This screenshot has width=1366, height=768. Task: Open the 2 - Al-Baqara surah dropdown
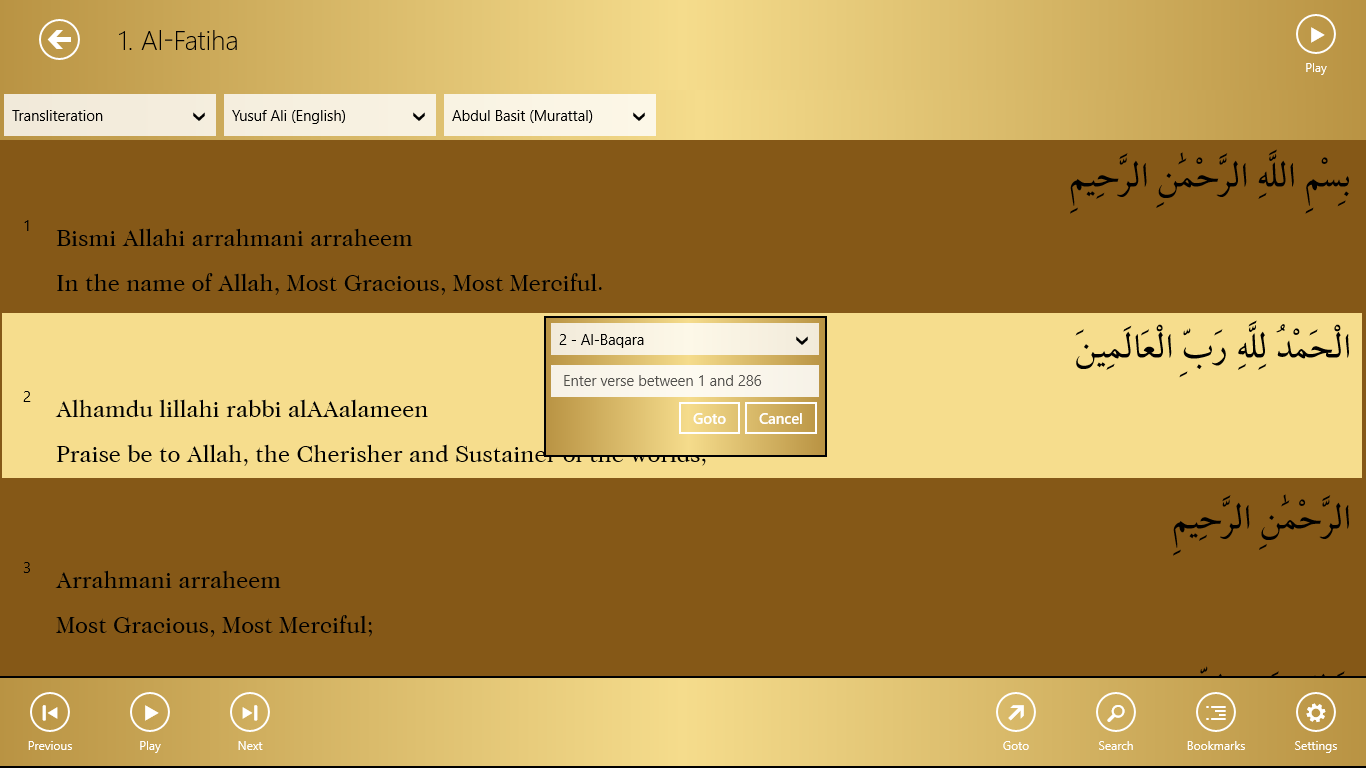[685, 340]
